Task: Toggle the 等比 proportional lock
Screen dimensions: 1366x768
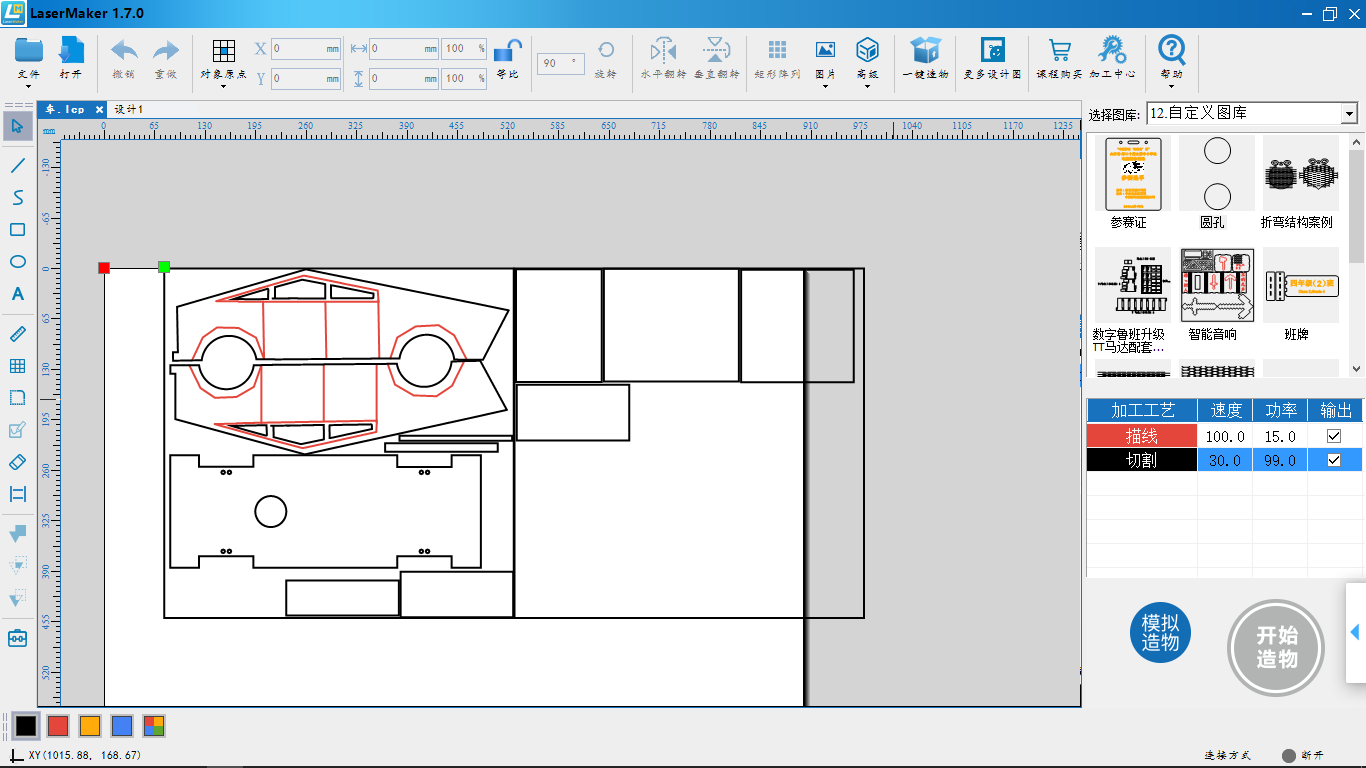Action: coord(508,58)
